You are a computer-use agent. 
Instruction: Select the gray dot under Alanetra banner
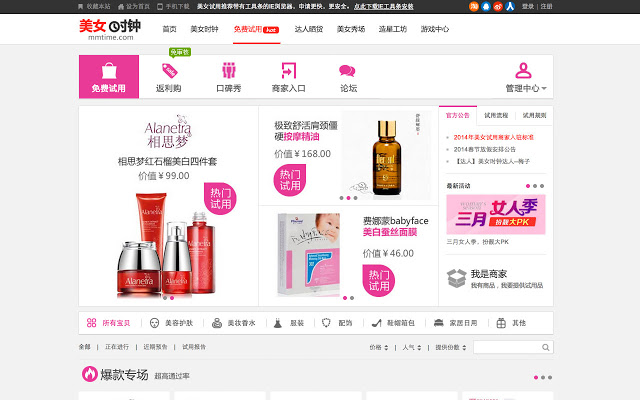coord(165,298)
